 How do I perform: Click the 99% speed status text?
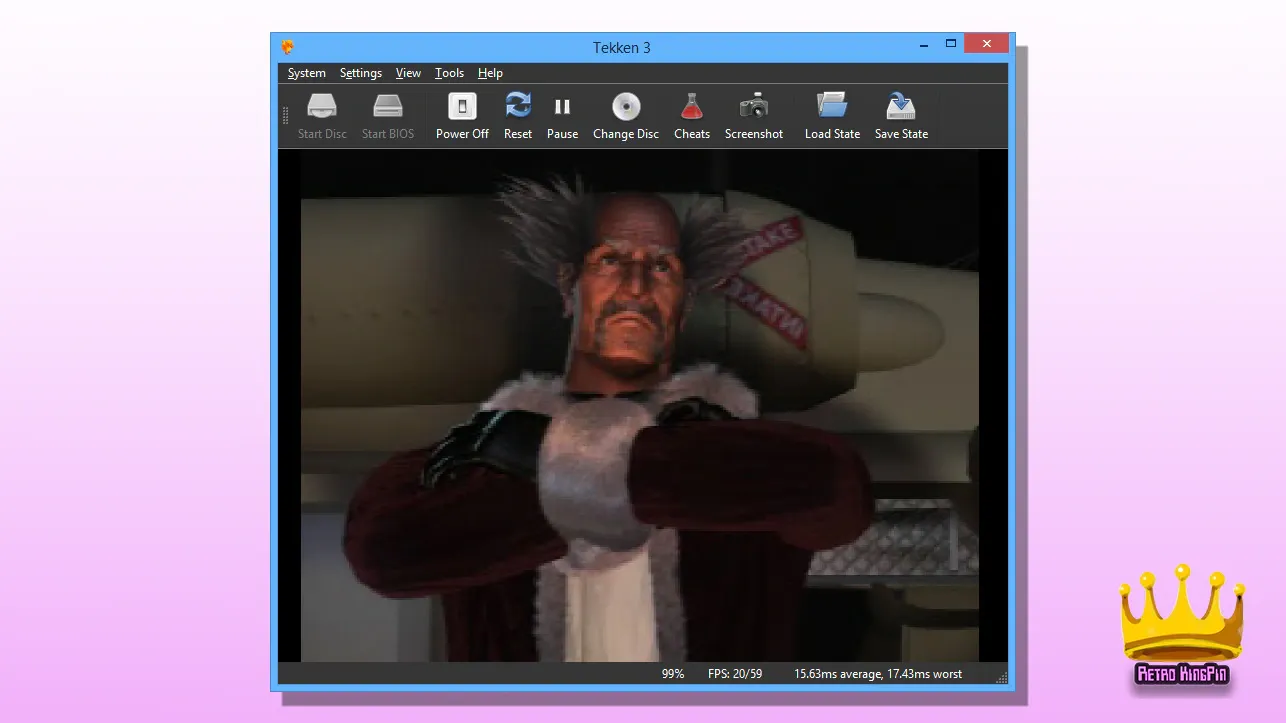point(673,674)
